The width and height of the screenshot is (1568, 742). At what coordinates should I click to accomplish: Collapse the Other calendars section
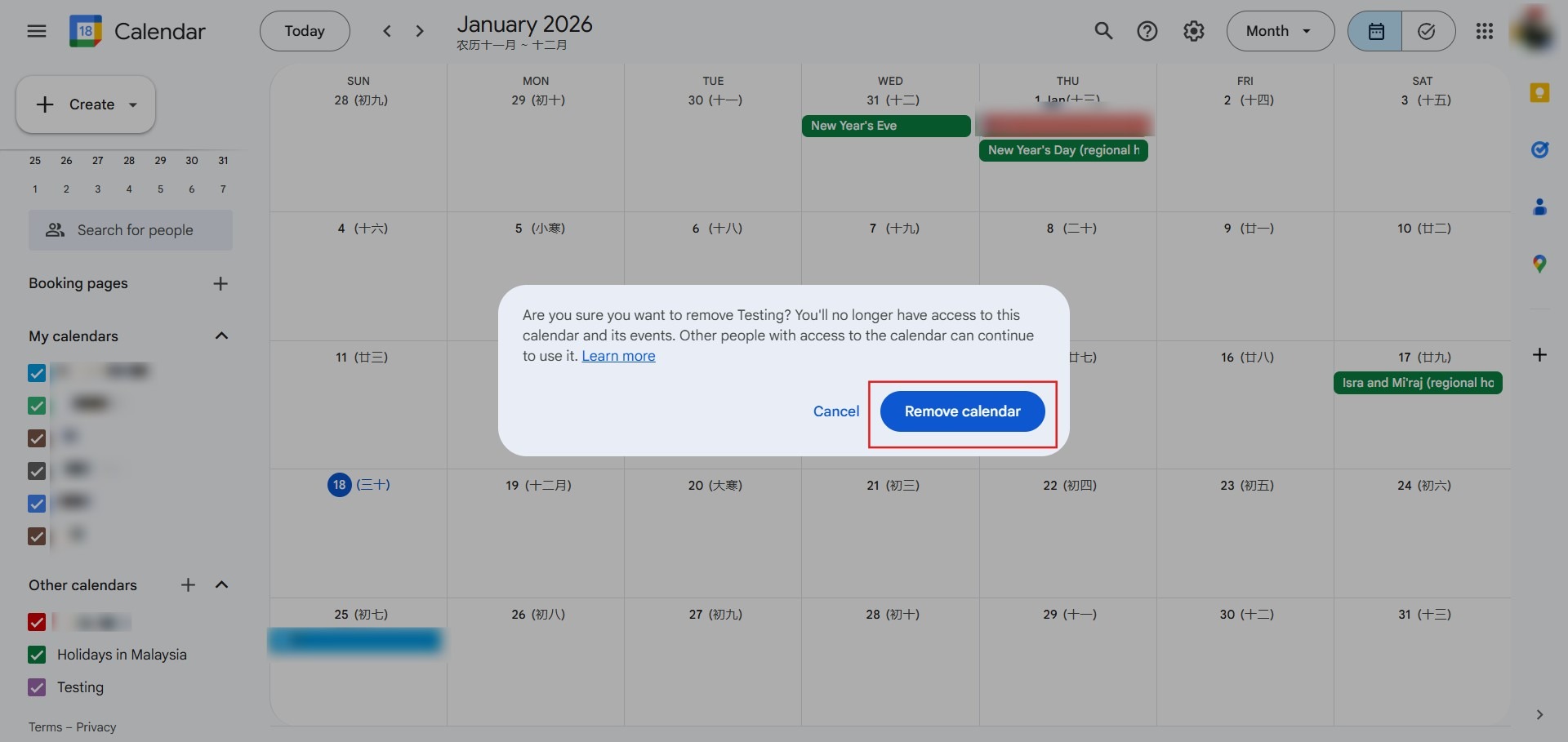pyautogui.click(x=221, y=585)
